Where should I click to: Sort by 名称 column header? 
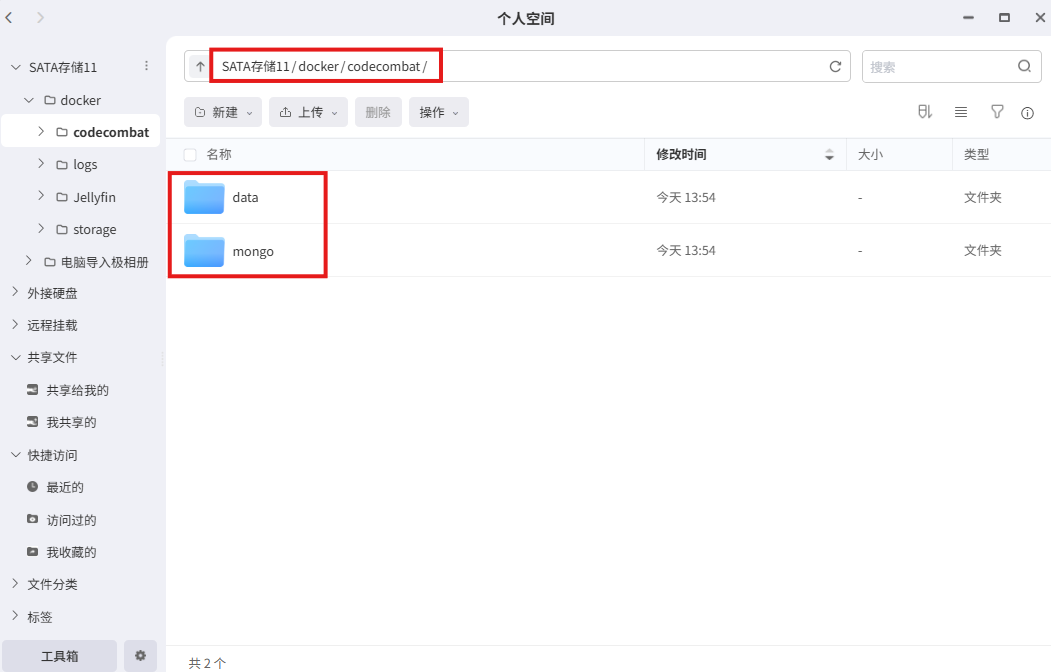click(219, 155)
